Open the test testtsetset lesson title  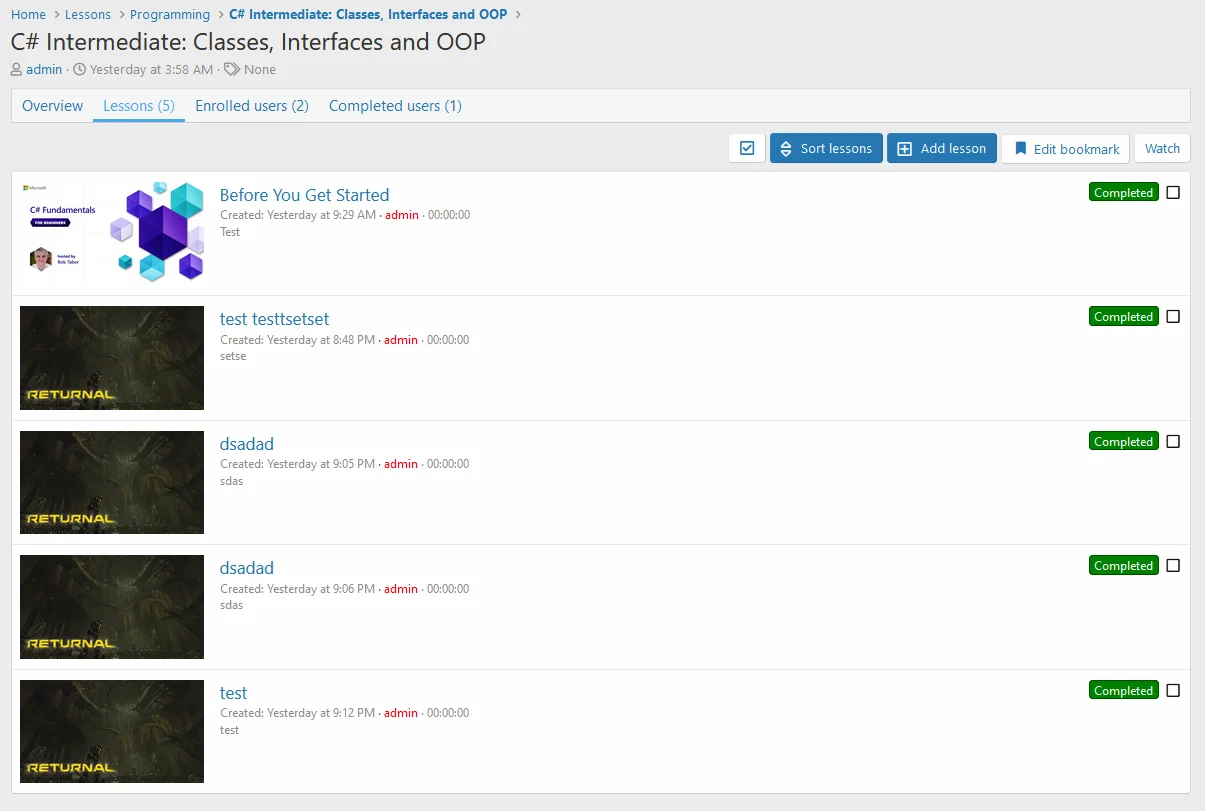pyautogui.click(x=274, y=319)
